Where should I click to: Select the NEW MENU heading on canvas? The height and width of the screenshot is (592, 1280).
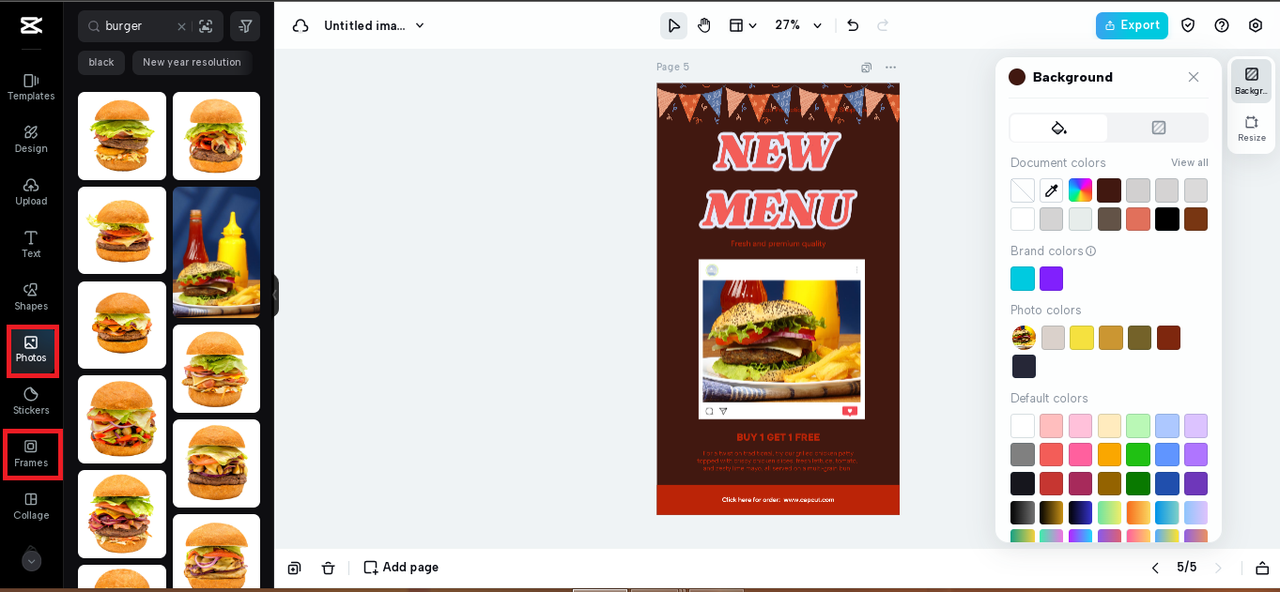(x=778, y=180)
